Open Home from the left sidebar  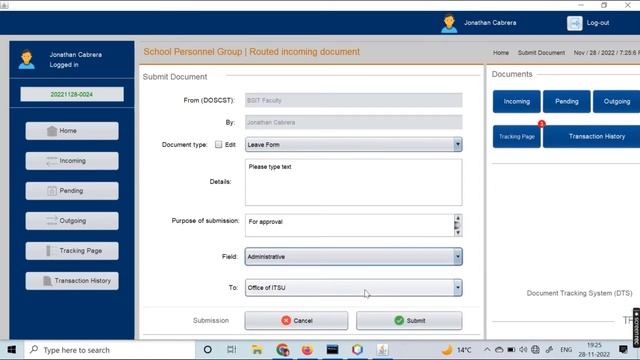click(72, 131)
